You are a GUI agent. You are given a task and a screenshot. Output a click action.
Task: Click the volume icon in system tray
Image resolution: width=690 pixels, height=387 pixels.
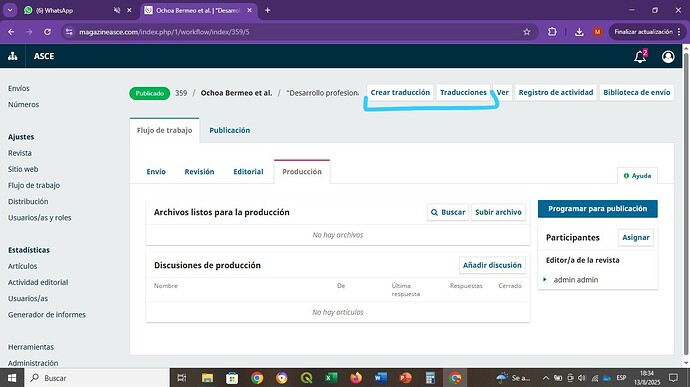coord(582,378)
